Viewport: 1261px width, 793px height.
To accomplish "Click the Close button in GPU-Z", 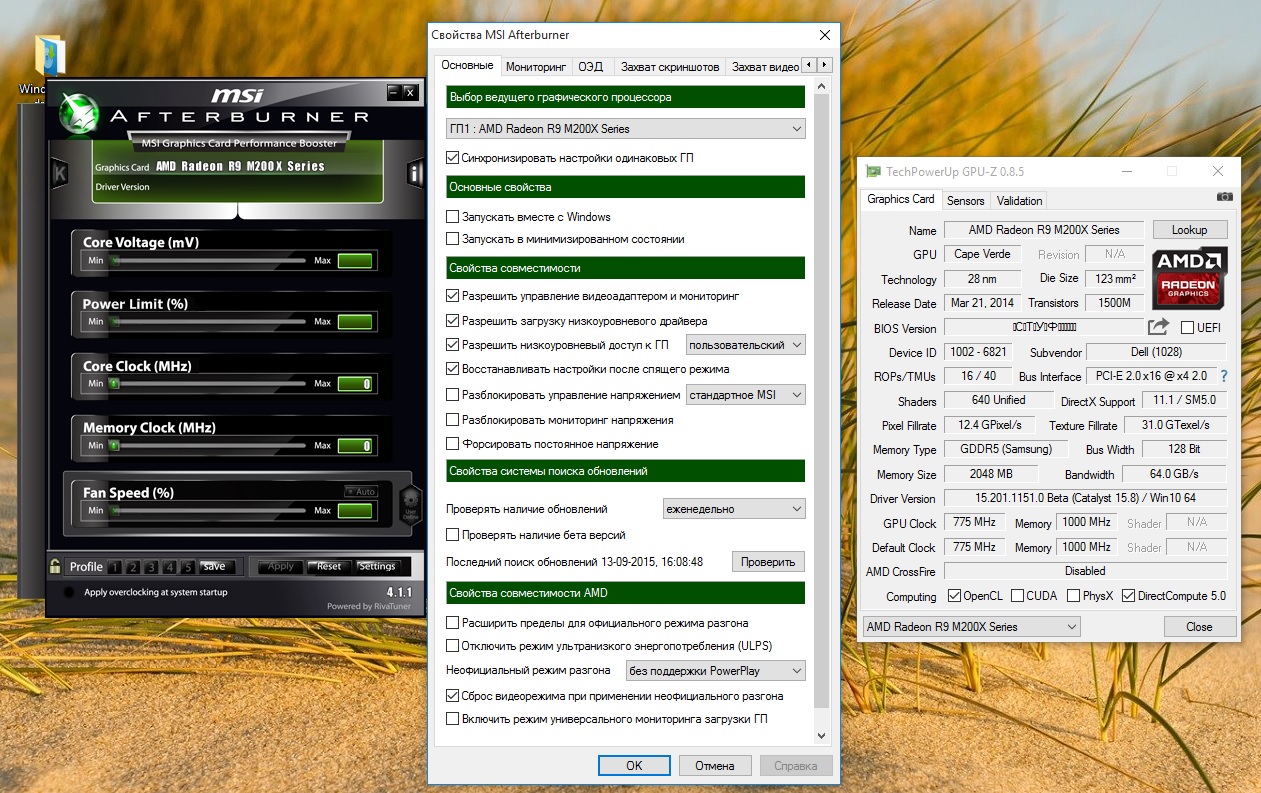I will pyautogui.click(x=1199, y=627).
